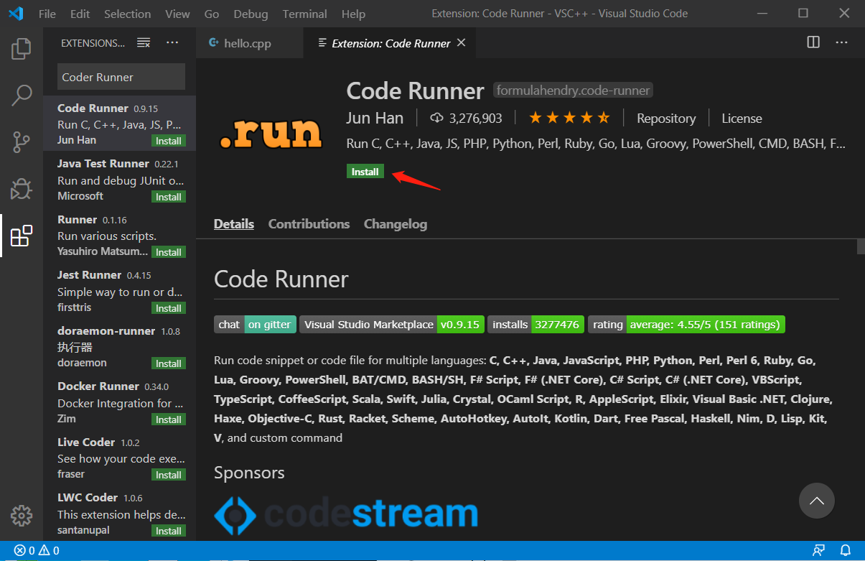865x561 pixels.
Task: Open editor more actions ellipsis
Action: (841, 42)
